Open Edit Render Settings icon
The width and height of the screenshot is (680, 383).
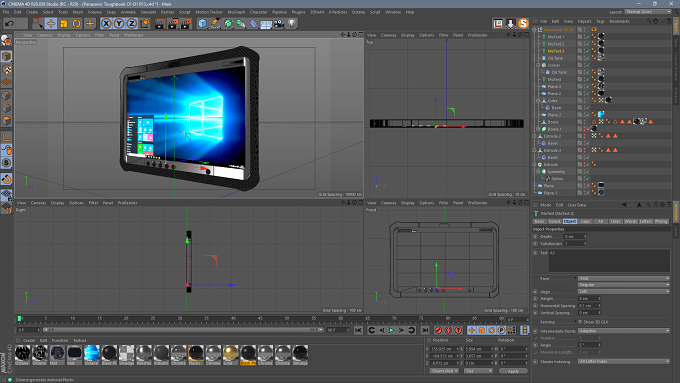pyautogui.click(x=186, y=23)
